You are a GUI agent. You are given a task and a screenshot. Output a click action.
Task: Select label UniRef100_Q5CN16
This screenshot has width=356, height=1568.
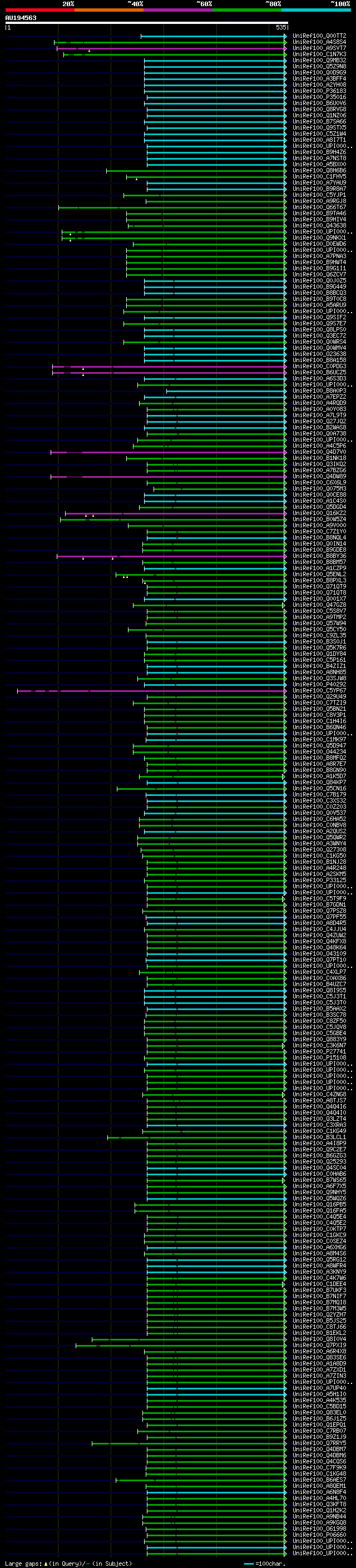[319, 789]
